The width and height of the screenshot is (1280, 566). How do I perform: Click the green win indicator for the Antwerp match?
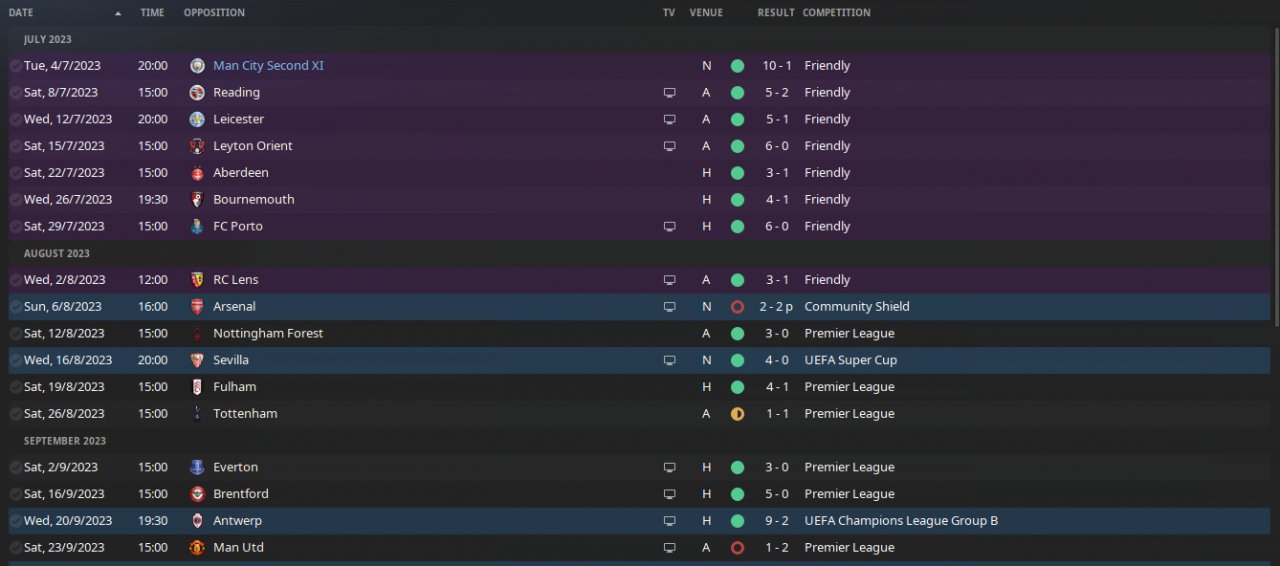point(737,521)
